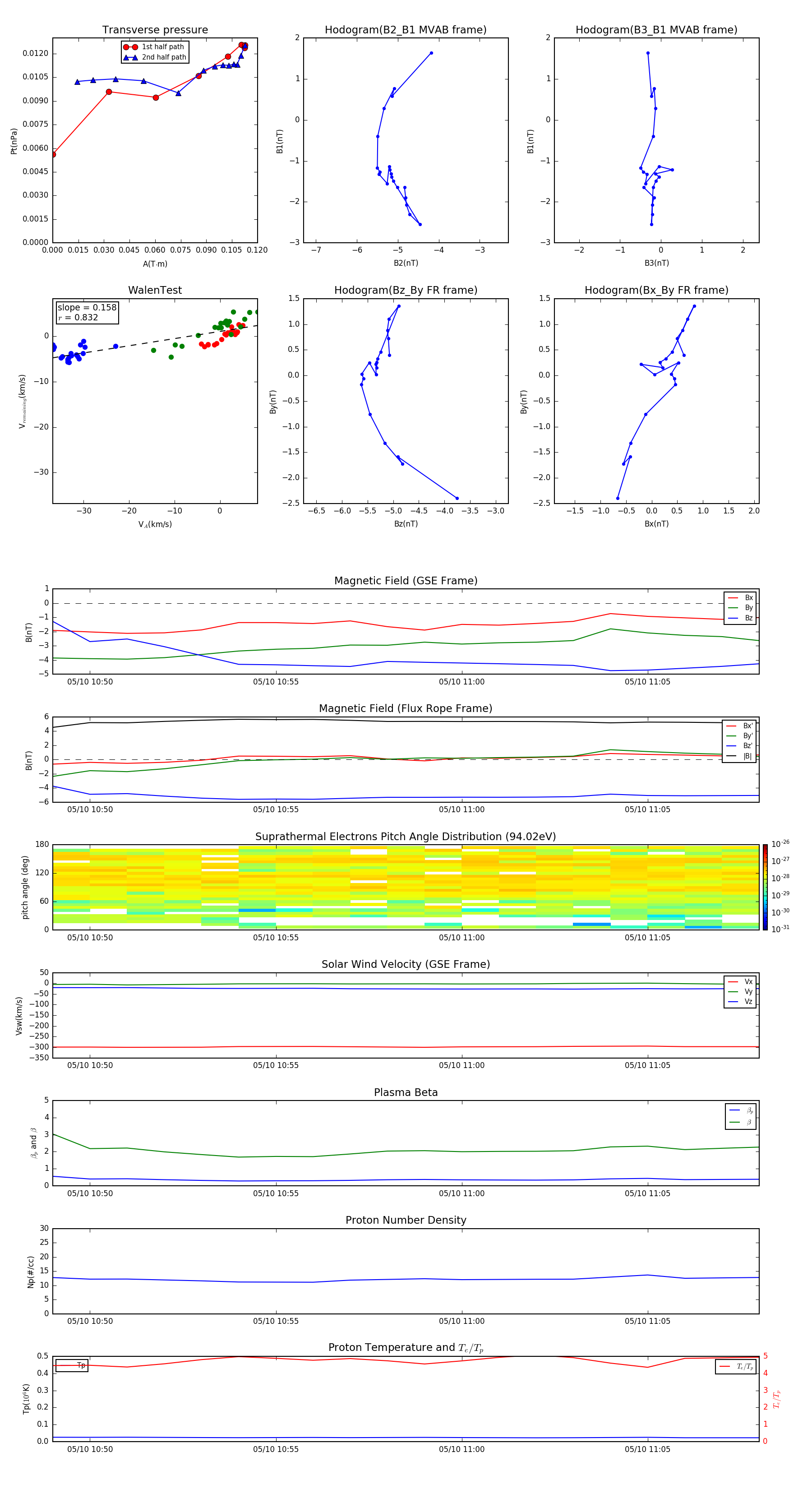Select the "1st half path" legend entry
This screenshot has height=1489, width=812.
pos(154,47)
